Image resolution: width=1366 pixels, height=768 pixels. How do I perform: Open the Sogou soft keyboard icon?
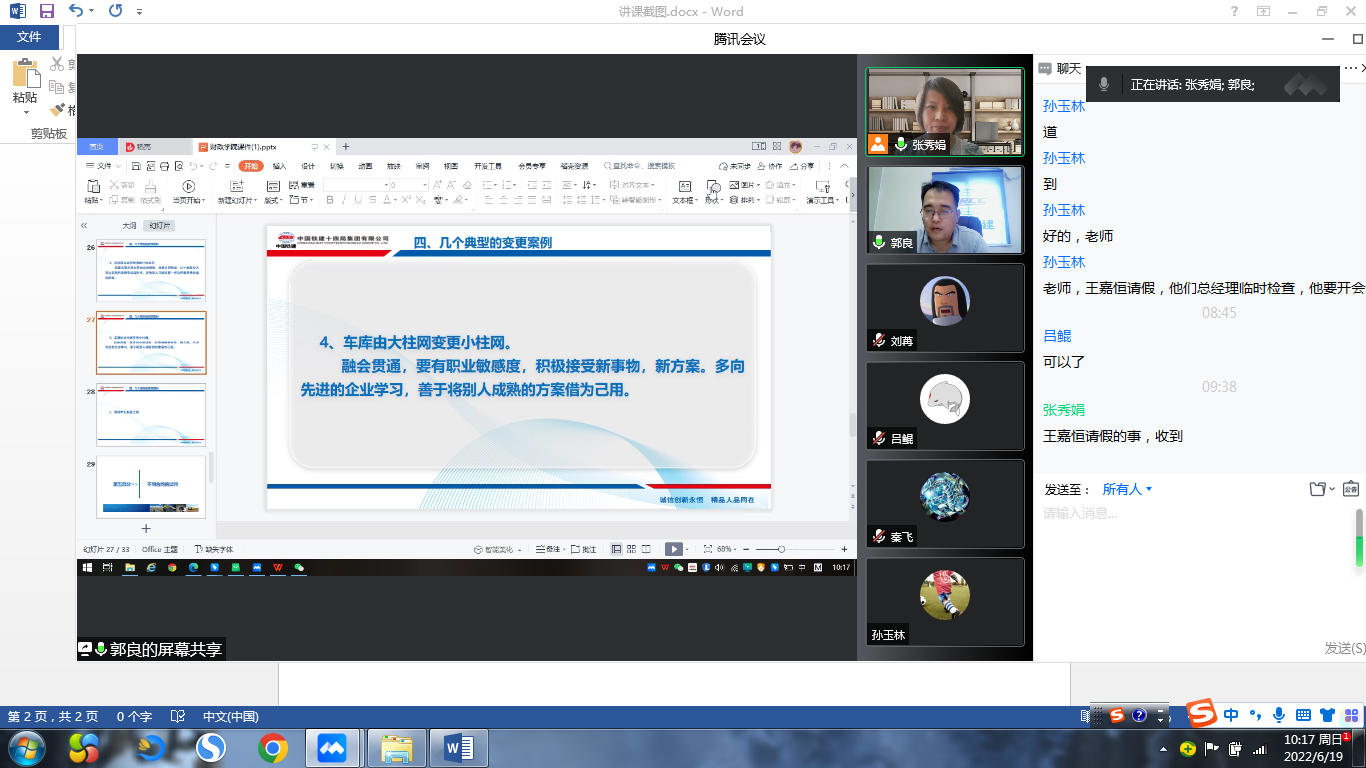pyautogui.click(x=1303, y=715)
